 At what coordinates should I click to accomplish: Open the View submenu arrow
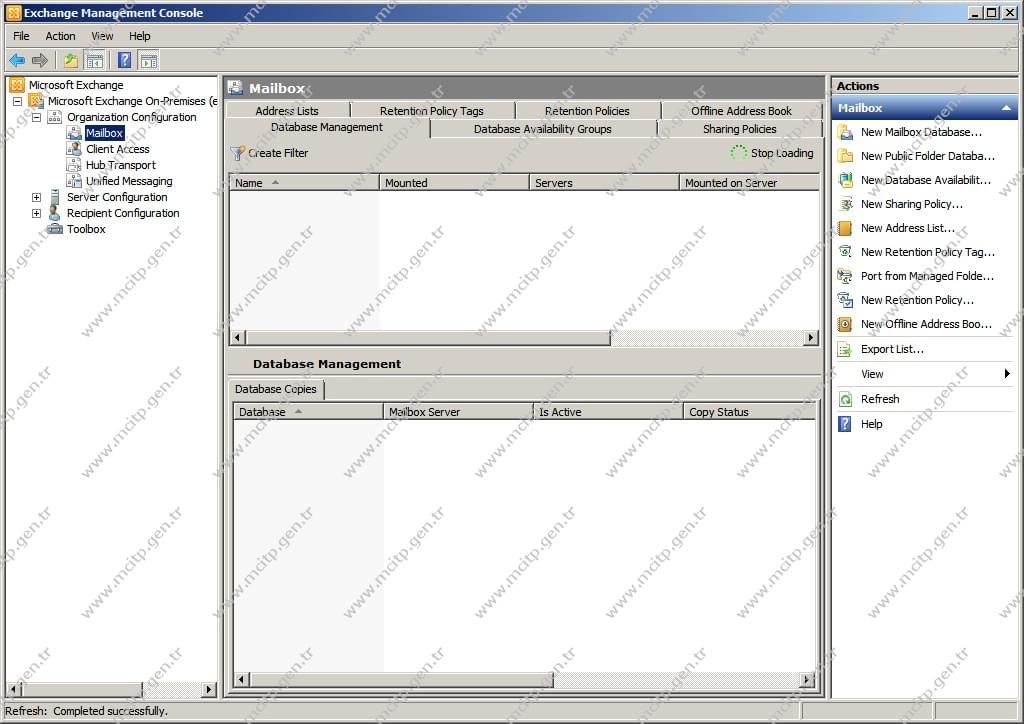coord(1007,373)
